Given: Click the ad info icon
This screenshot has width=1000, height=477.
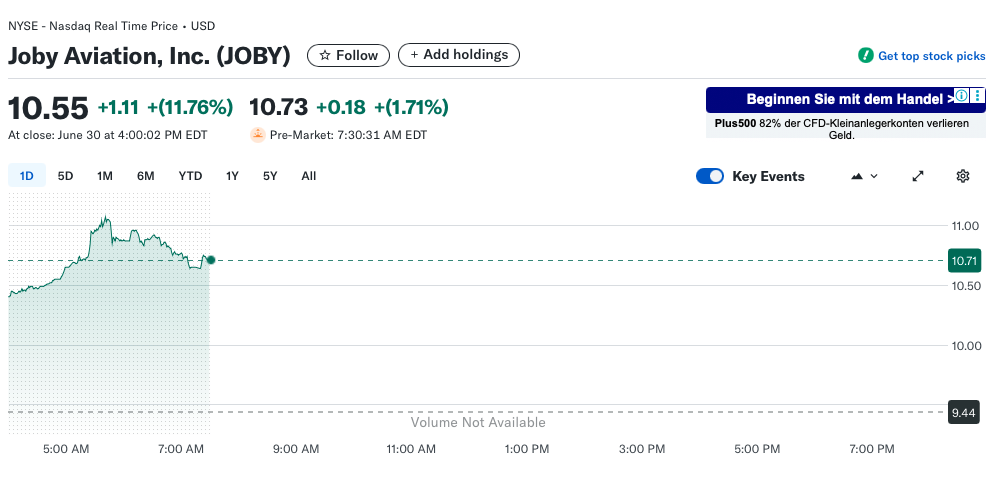Looking at the screenshot, I should (961, 97).
